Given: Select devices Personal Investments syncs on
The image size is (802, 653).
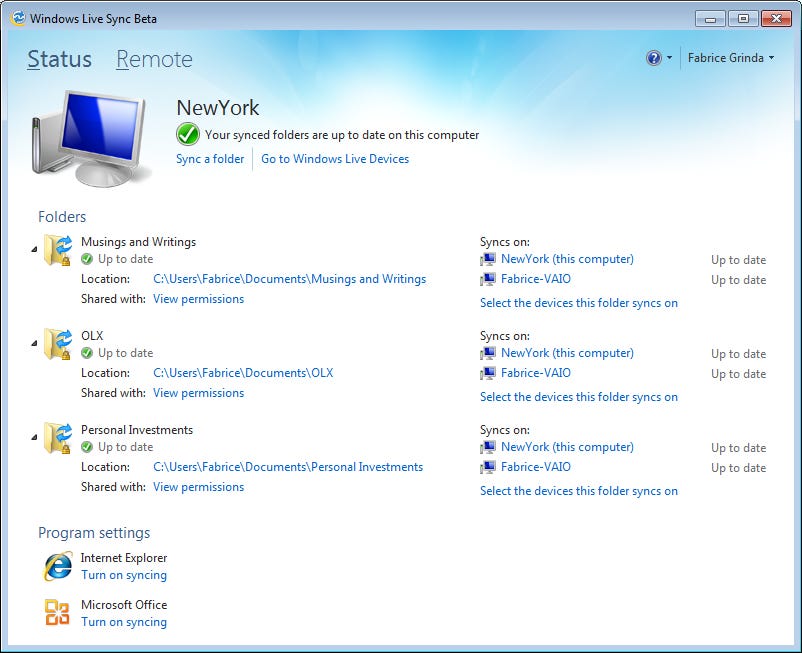Looking at the screenshot, I should click(579, 491).
